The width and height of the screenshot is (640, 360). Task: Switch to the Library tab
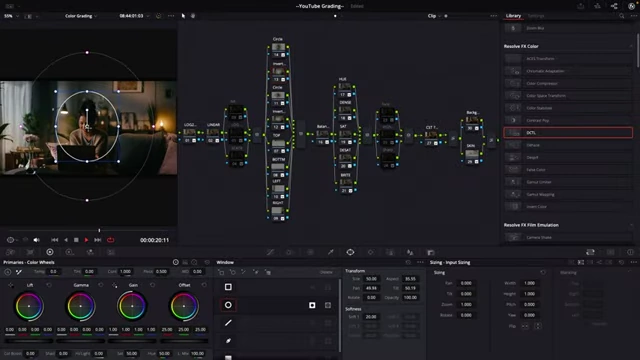(513, 16)
